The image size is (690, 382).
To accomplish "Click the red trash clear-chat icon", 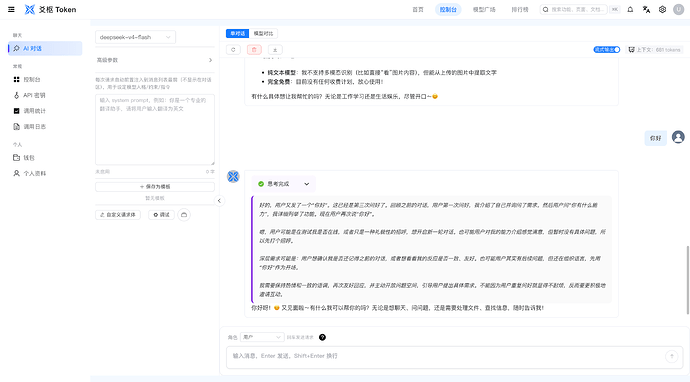I will (x=254, y=50).
